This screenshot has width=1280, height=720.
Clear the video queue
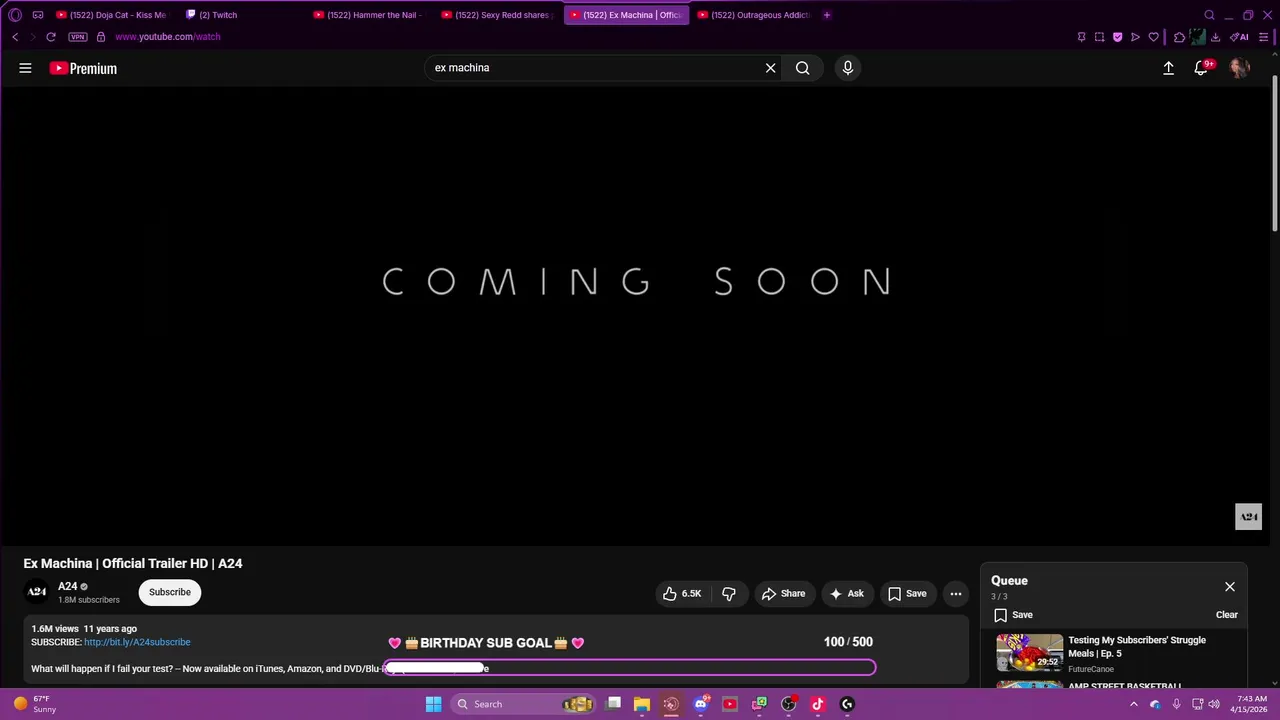point(1227,615)
